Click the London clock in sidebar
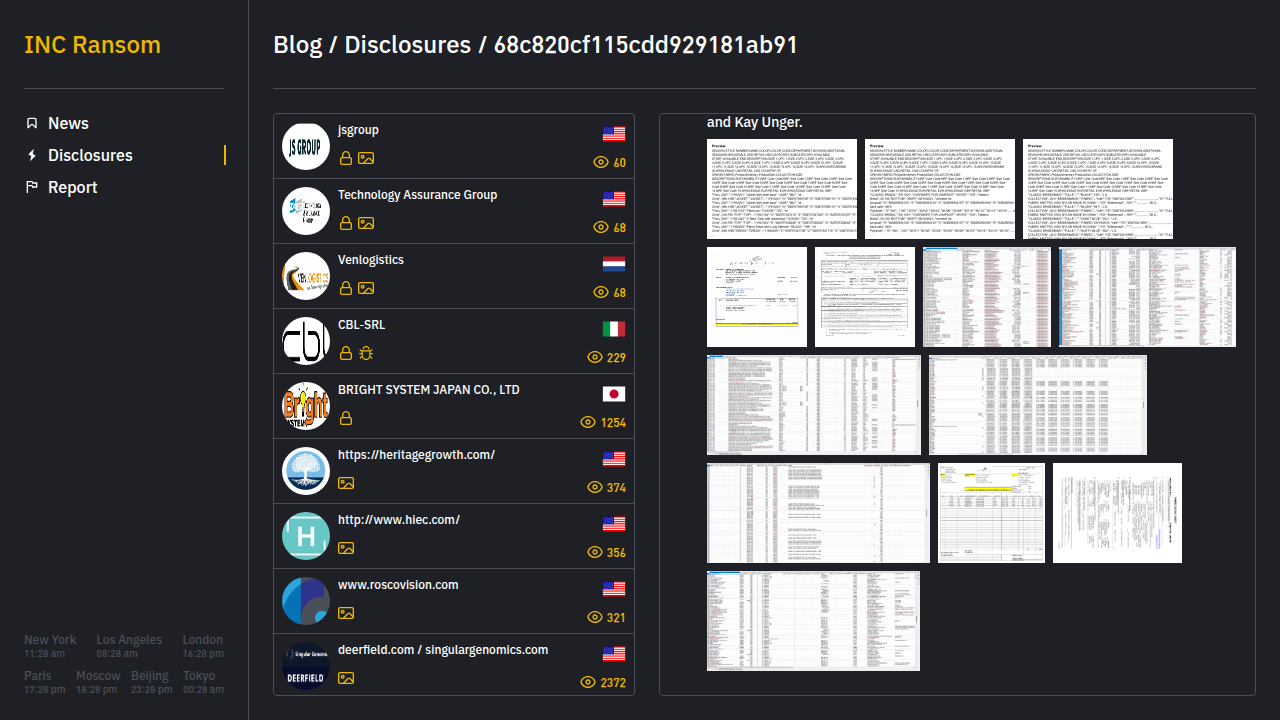 click(203, 646)
